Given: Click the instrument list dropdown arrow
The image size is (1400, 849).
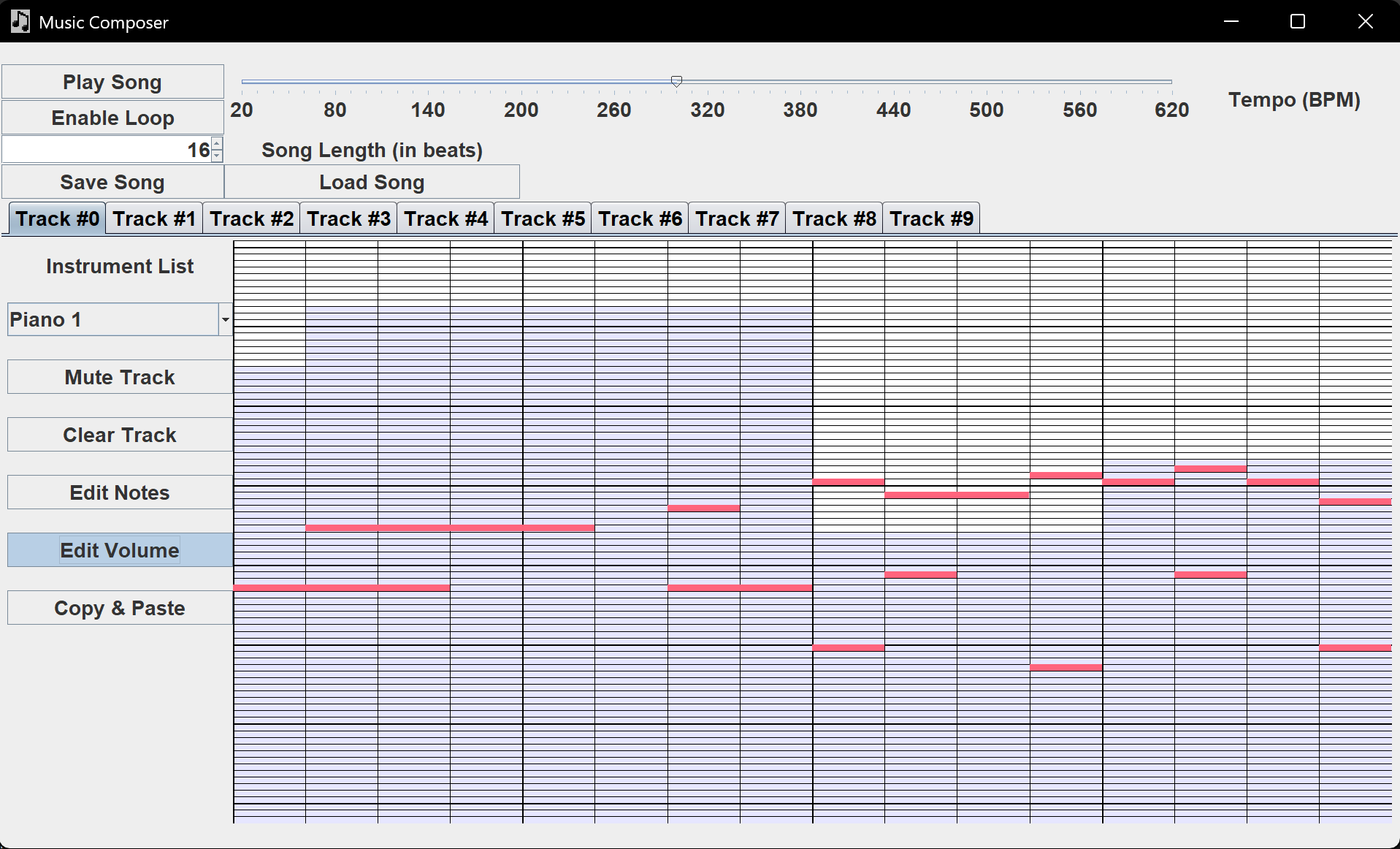Looking at the screenshot, I should coord(225,319).
